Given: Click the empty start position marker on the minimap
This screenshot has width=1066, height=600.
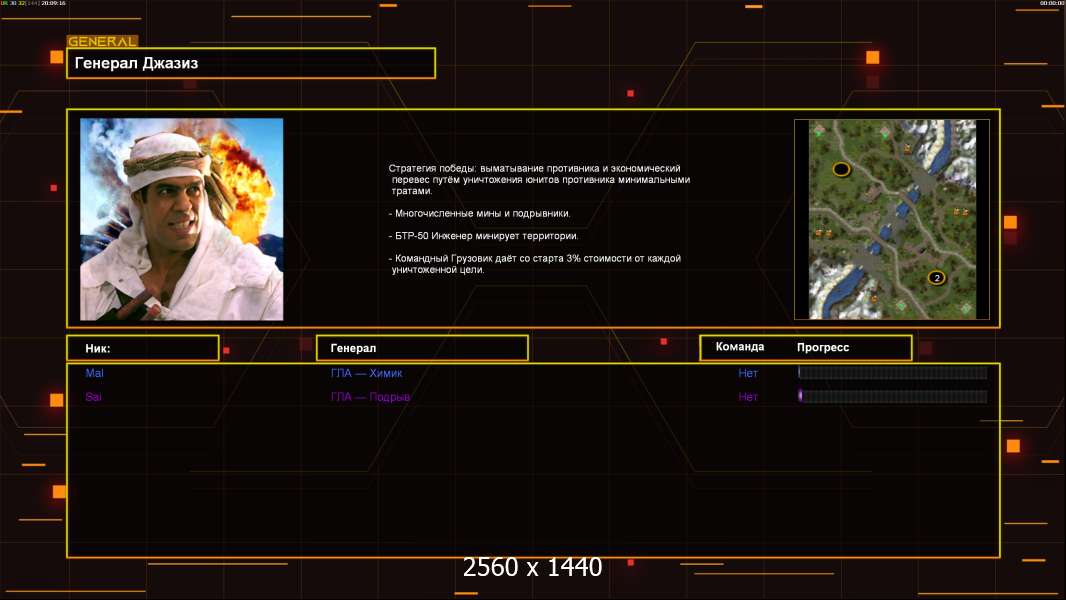Looking at the screenshot, I should pyautogui.click(x=841, y=169).
